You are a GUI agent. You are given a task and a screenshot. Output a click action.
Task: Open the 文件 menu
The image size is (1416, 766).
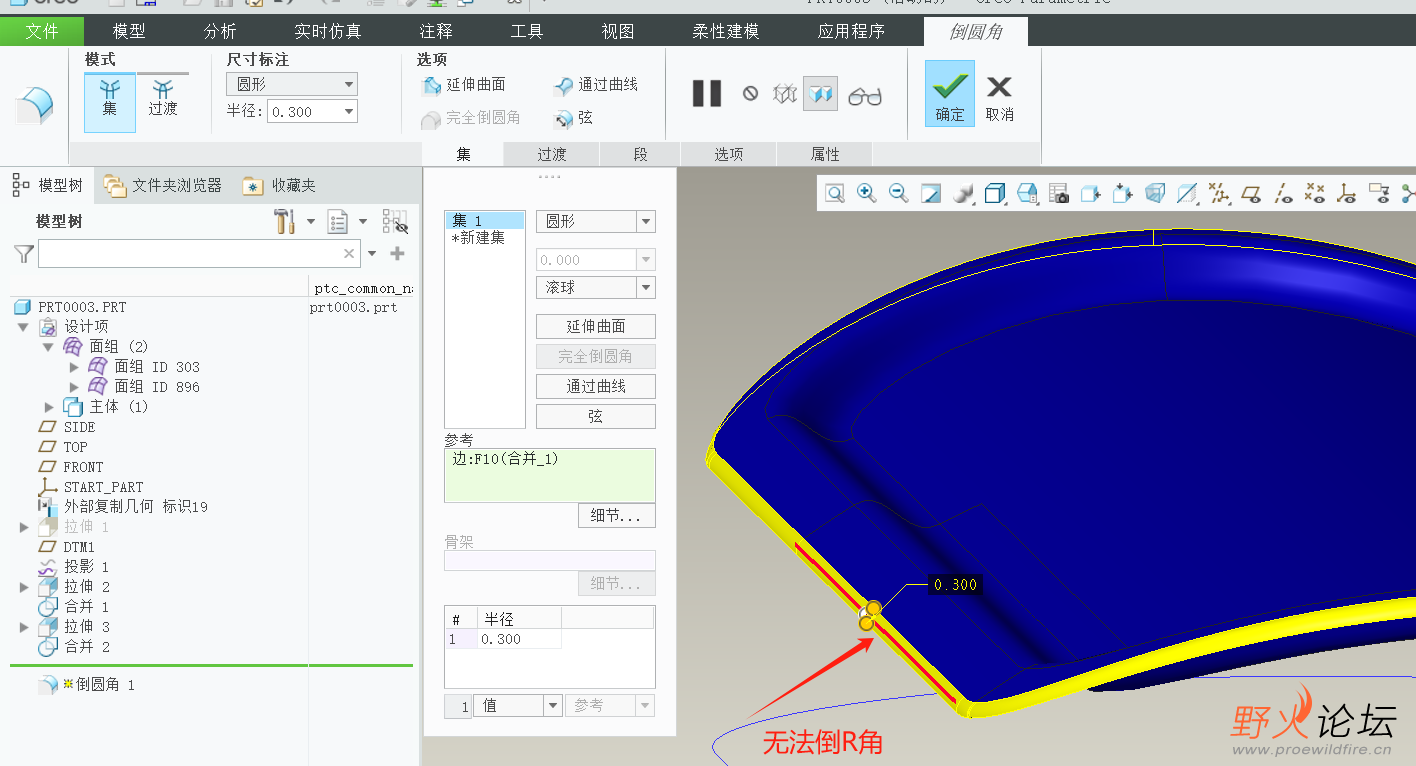click(42, 31)
